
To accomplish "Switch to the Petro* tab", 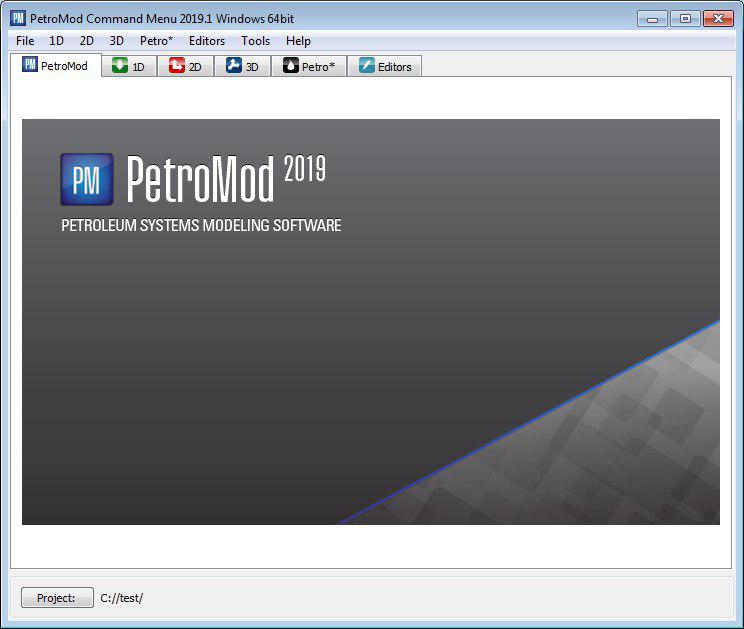I will (x=309, y=66).
